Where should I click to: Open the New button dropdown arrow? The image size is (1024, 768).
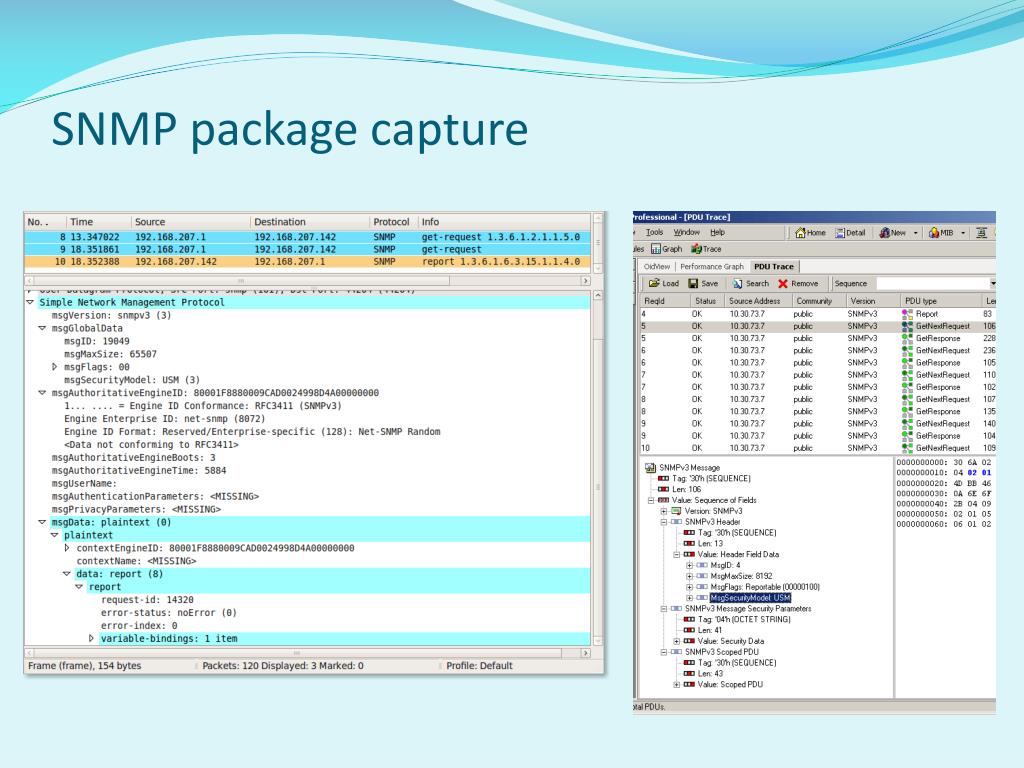916,232
